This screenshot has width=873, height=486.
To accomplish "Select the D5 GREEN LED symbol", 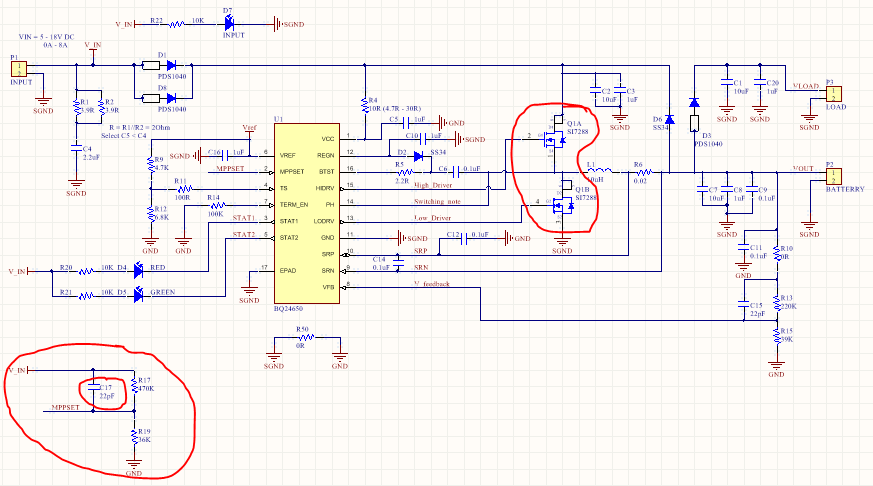I will [139, 296].
